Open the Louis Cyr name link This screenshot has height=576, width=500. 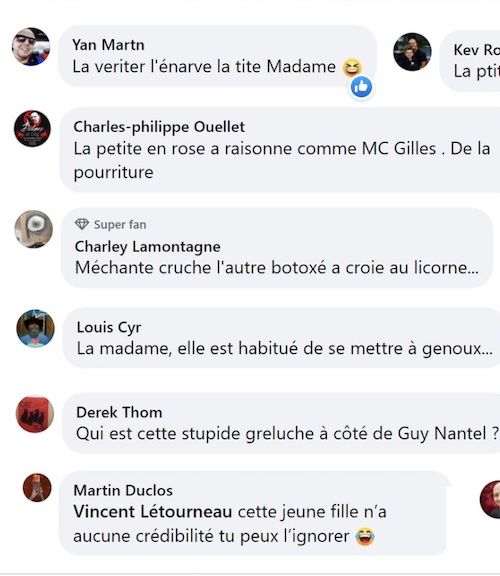109,327
